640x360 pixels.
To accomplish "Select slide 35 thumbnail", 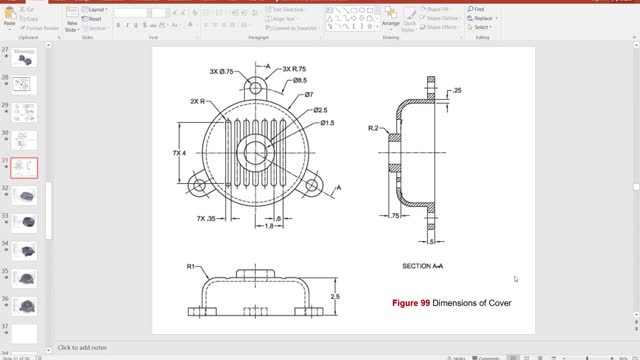I will (x=24, y=279).
